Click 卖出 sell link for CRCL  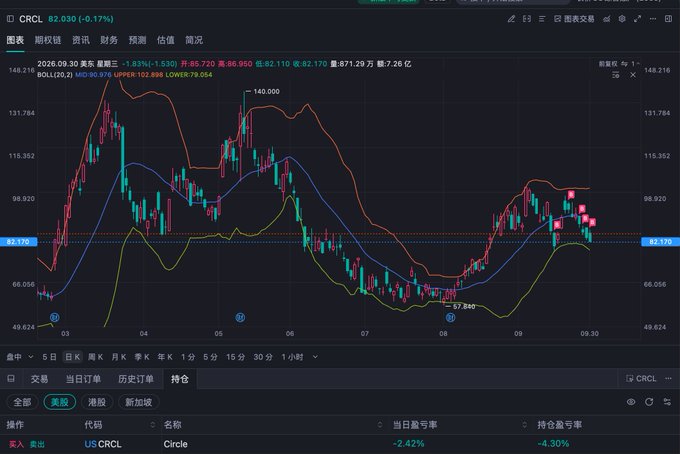point(37,444)
